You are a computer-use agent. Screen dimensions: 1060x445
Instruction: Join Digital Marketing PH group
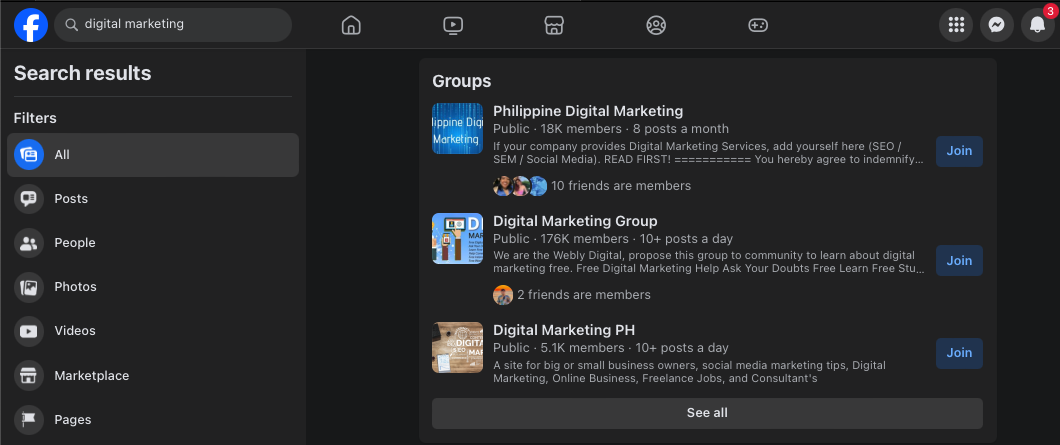click(x=959, y=352)
